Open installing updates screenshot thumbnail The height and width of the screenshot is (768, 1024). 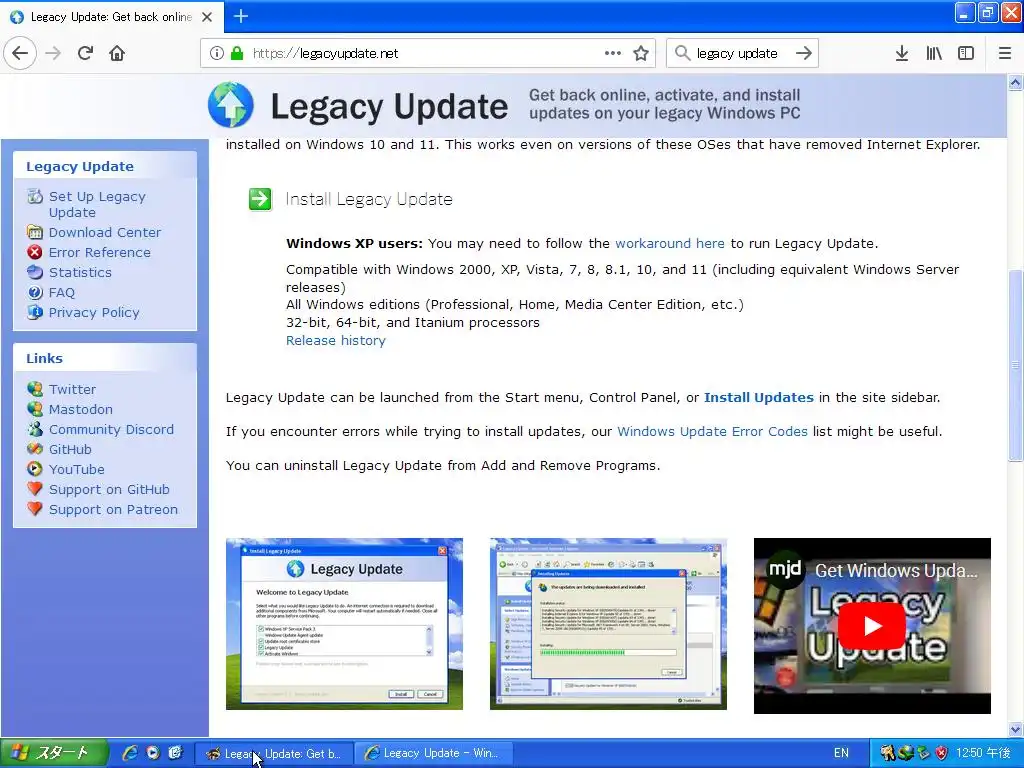[x=608, y=624]
